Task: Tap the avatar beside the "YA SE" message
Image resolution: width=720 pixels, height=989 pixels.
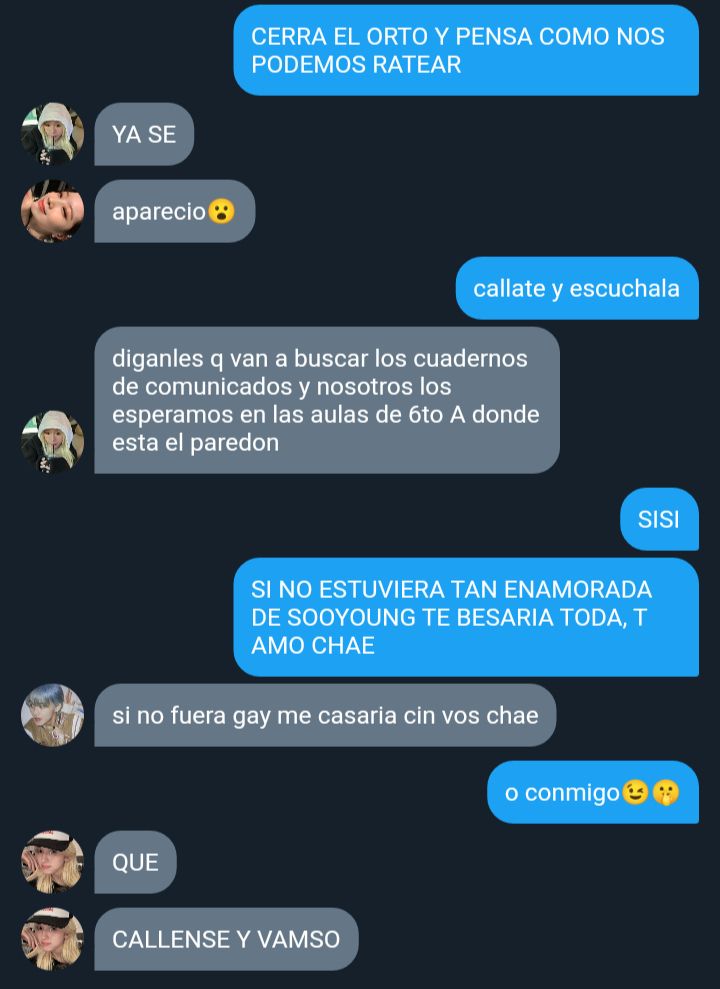Action: (52, 134)
